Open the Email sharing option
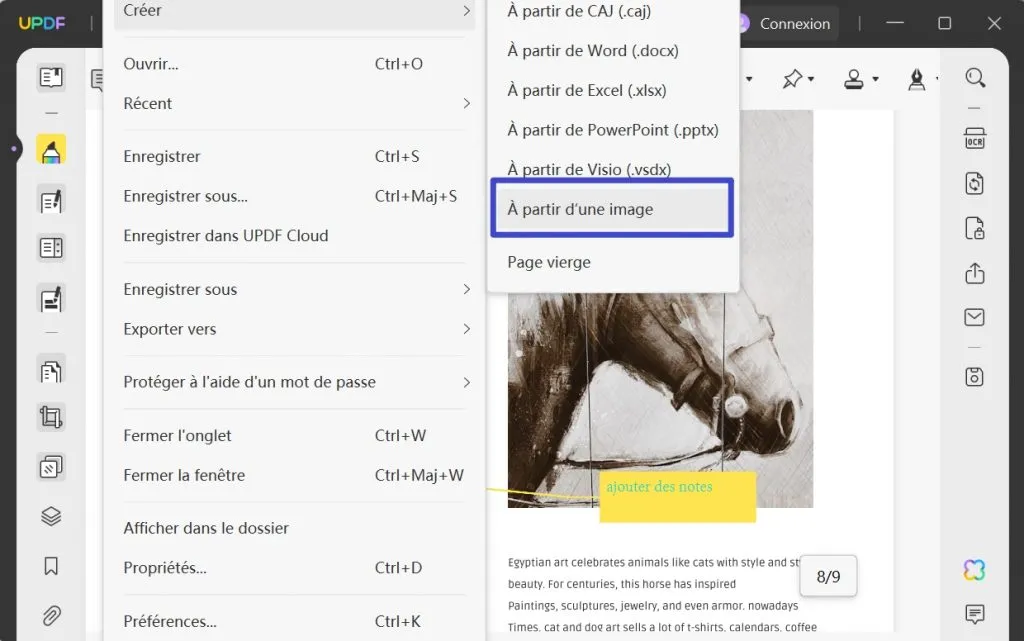This screenshot has height=641, width=1024. click(x=976, y=317)
